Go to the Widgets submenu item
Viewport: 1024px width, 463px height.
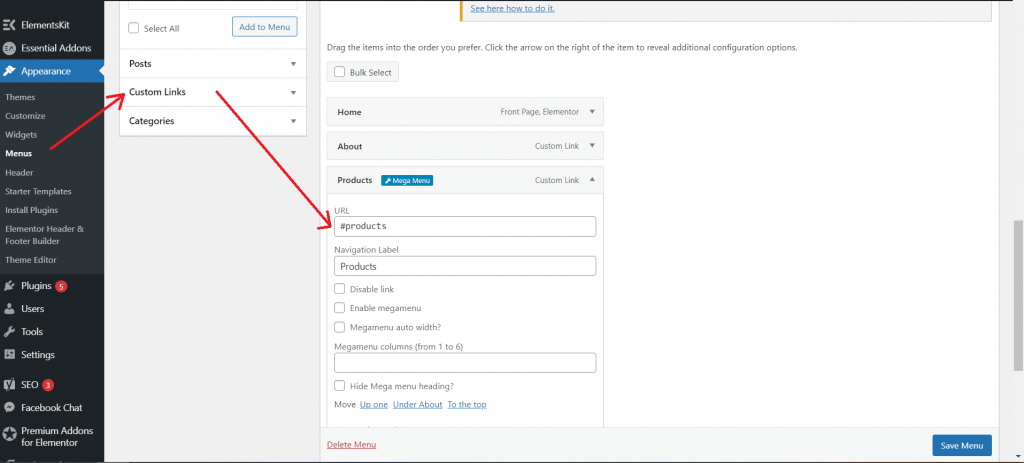[x=21, y=135]
